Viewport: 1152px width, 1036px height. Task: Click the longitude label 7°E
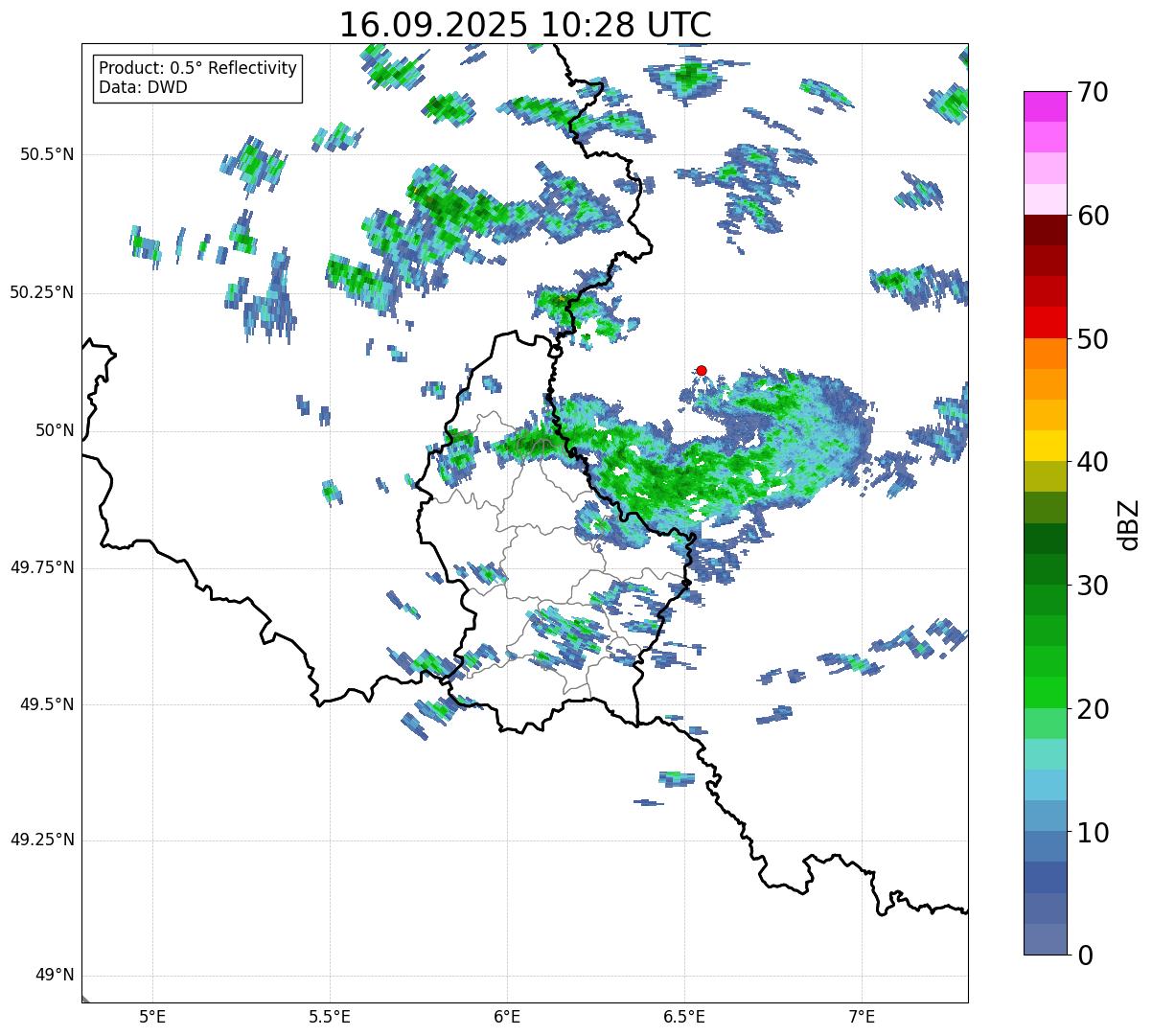862,1017
